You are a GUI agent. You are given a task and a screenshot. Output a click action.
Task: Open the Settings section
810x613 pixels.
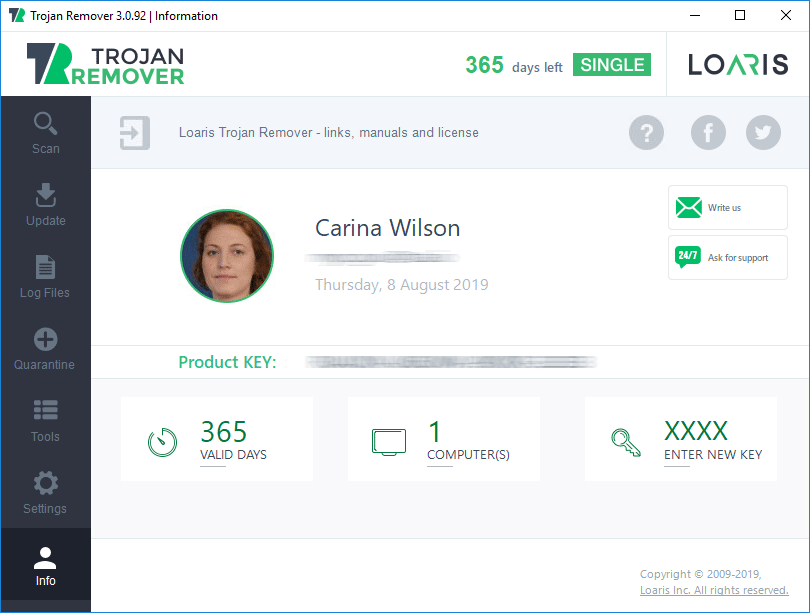coord(45,493)
